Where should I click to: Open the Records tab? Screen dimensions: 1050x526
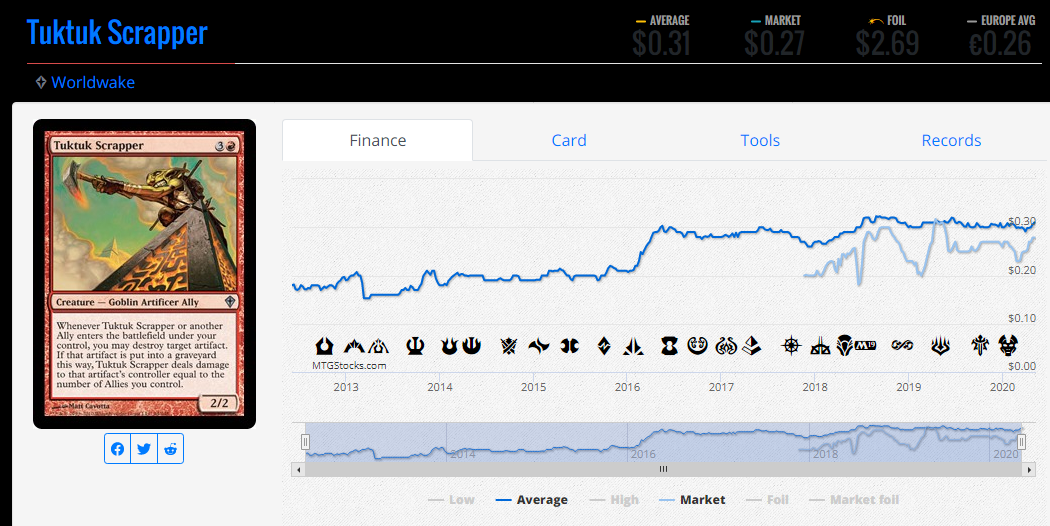coord(952,140)
